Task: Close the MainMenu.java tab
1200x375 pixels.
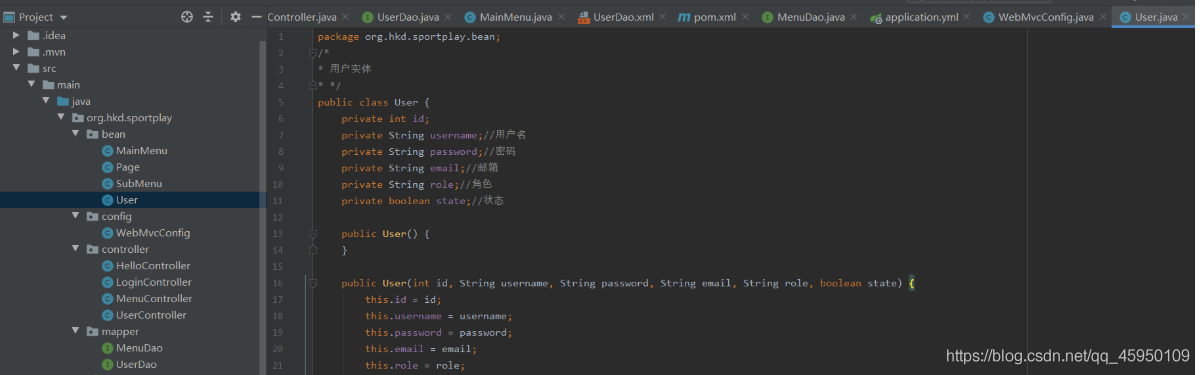Action: point(560,18)
